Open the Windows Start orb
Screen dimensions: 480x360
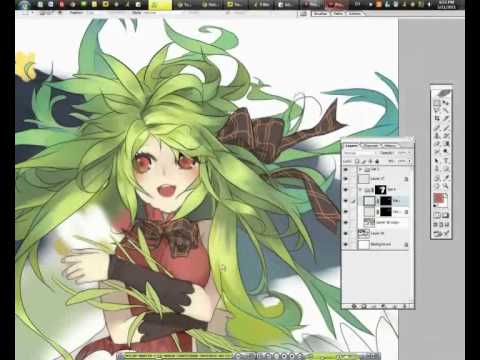pyautogui.click(x=24, y=4)
